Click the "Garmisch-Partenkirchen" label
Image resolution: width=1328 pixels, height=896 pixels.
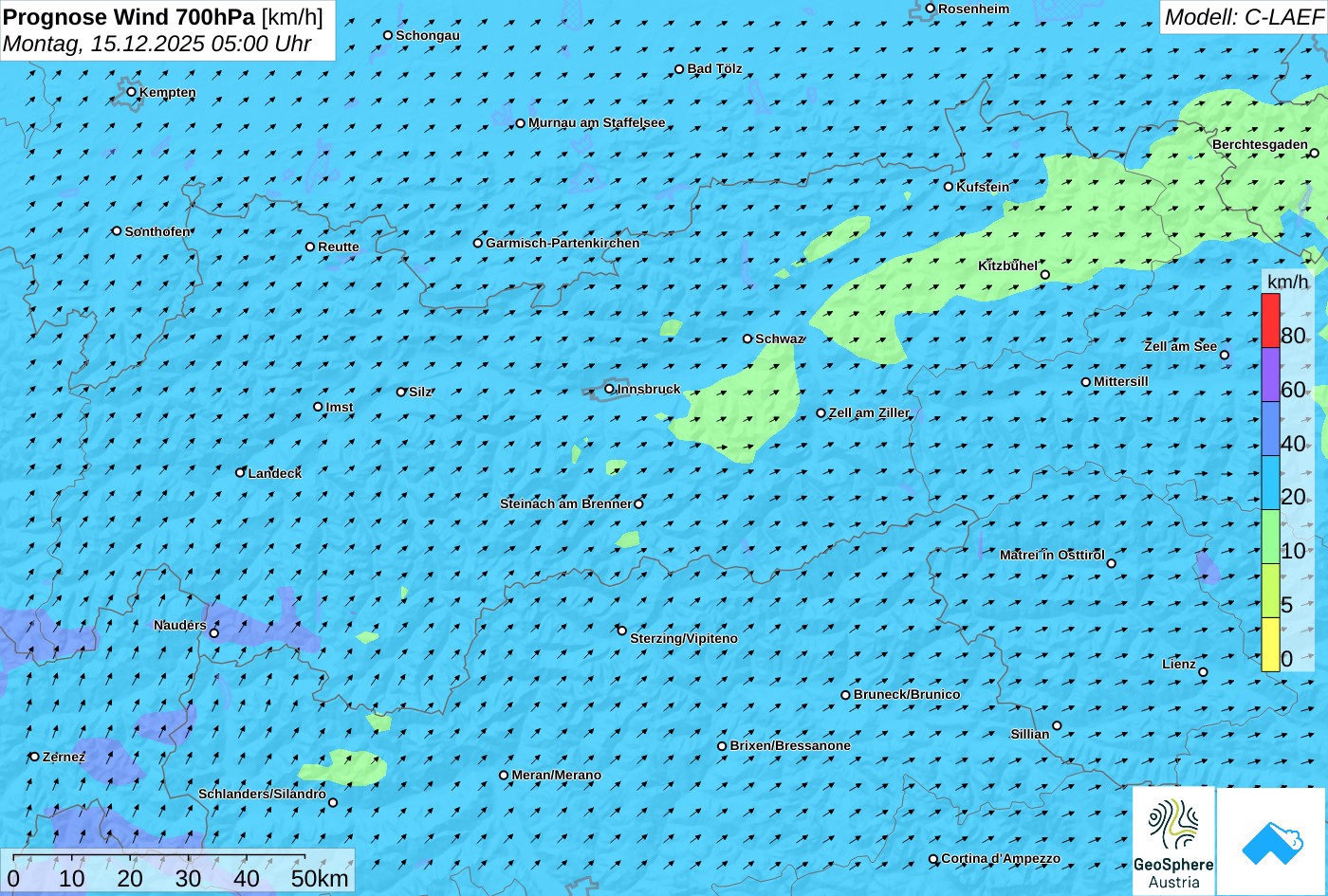(x=563, y=243)
